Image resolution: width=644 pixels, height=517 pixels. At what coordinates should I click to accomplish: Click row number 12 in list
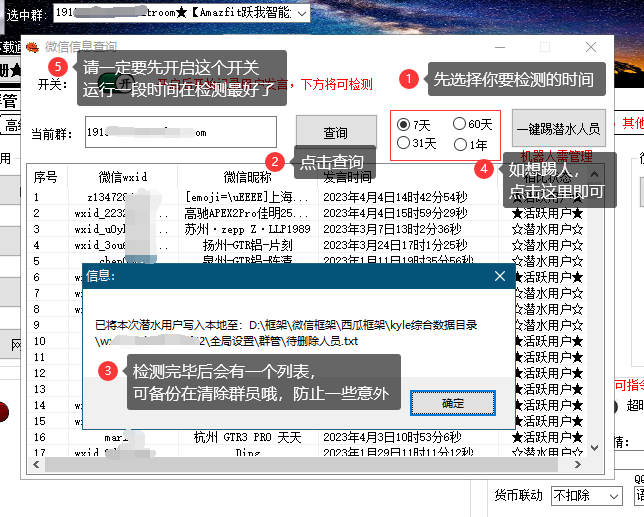[39, 373]
